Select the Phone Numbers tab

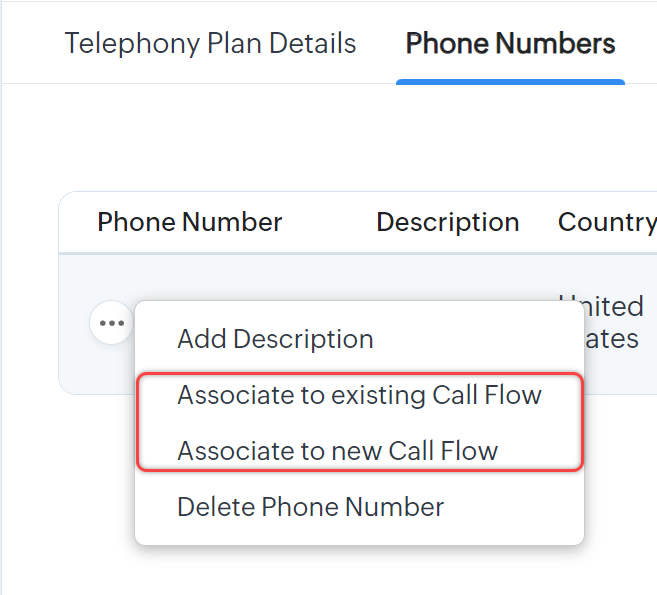tap(510, 44)
